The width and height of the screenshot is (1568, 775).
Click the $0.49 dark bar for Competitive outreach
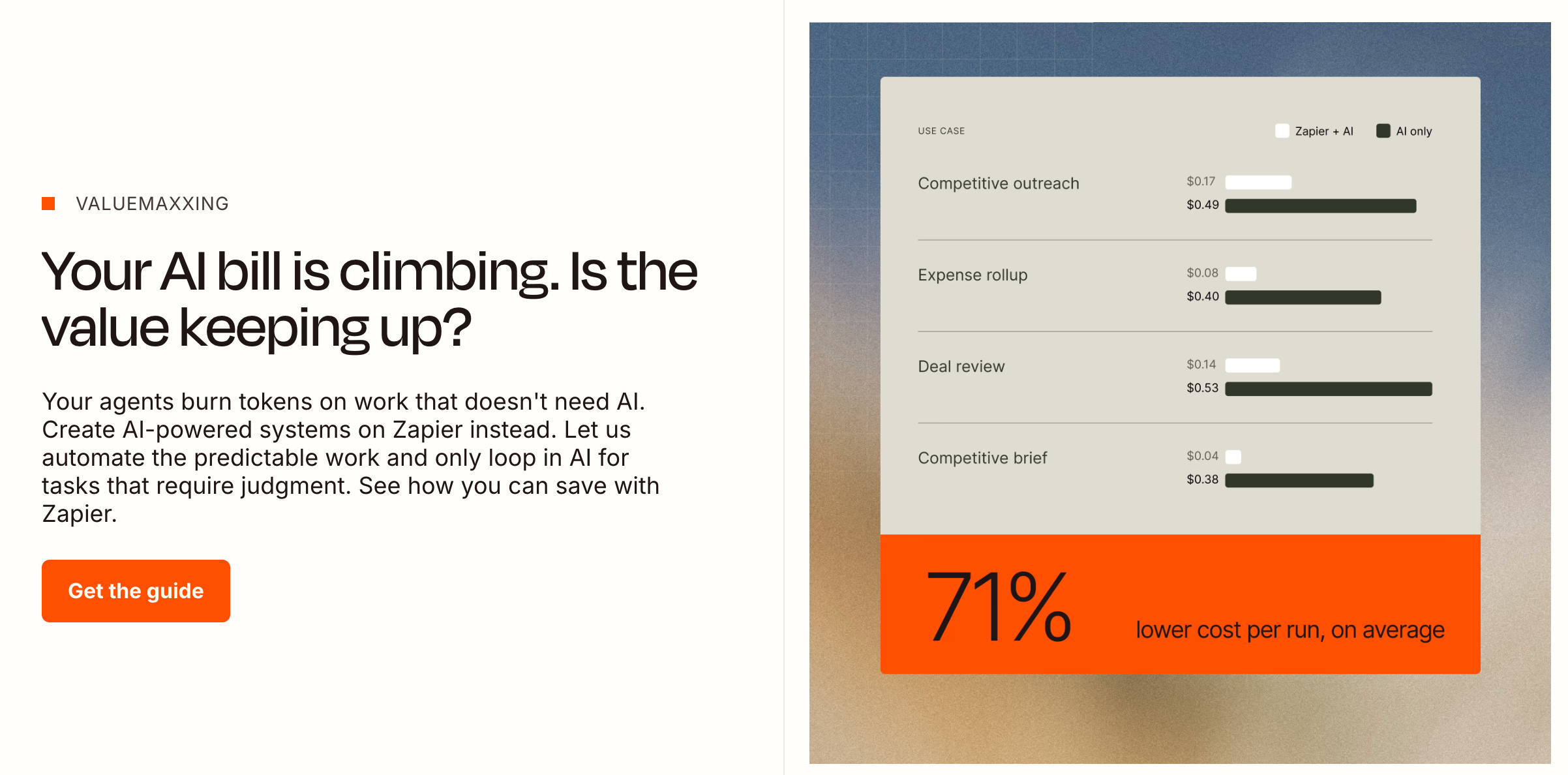tap(1321, 206)
